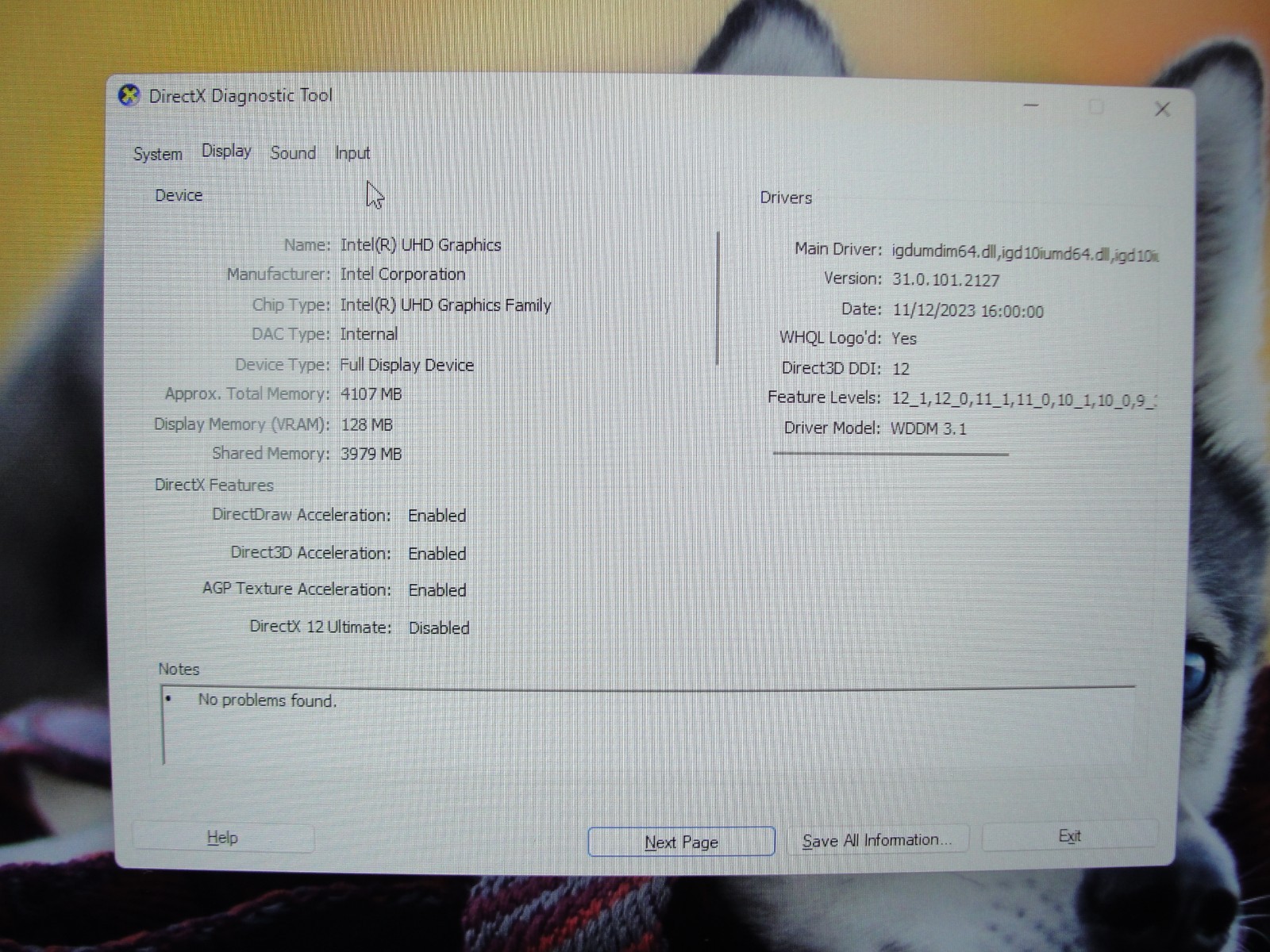Screen dimensions: 1270x952
Task: Open the Display tab
Action: coord(226,151)
